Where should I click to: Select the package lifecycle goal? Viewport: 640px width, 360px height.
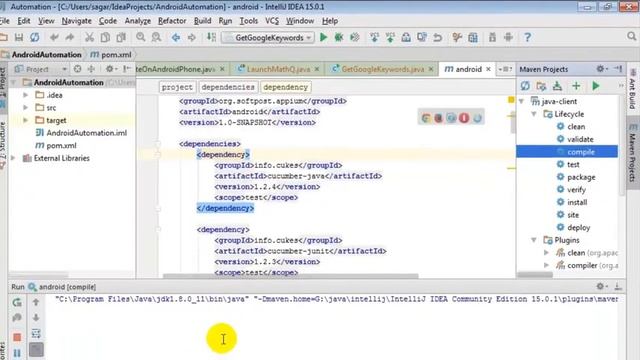[581, 177]
